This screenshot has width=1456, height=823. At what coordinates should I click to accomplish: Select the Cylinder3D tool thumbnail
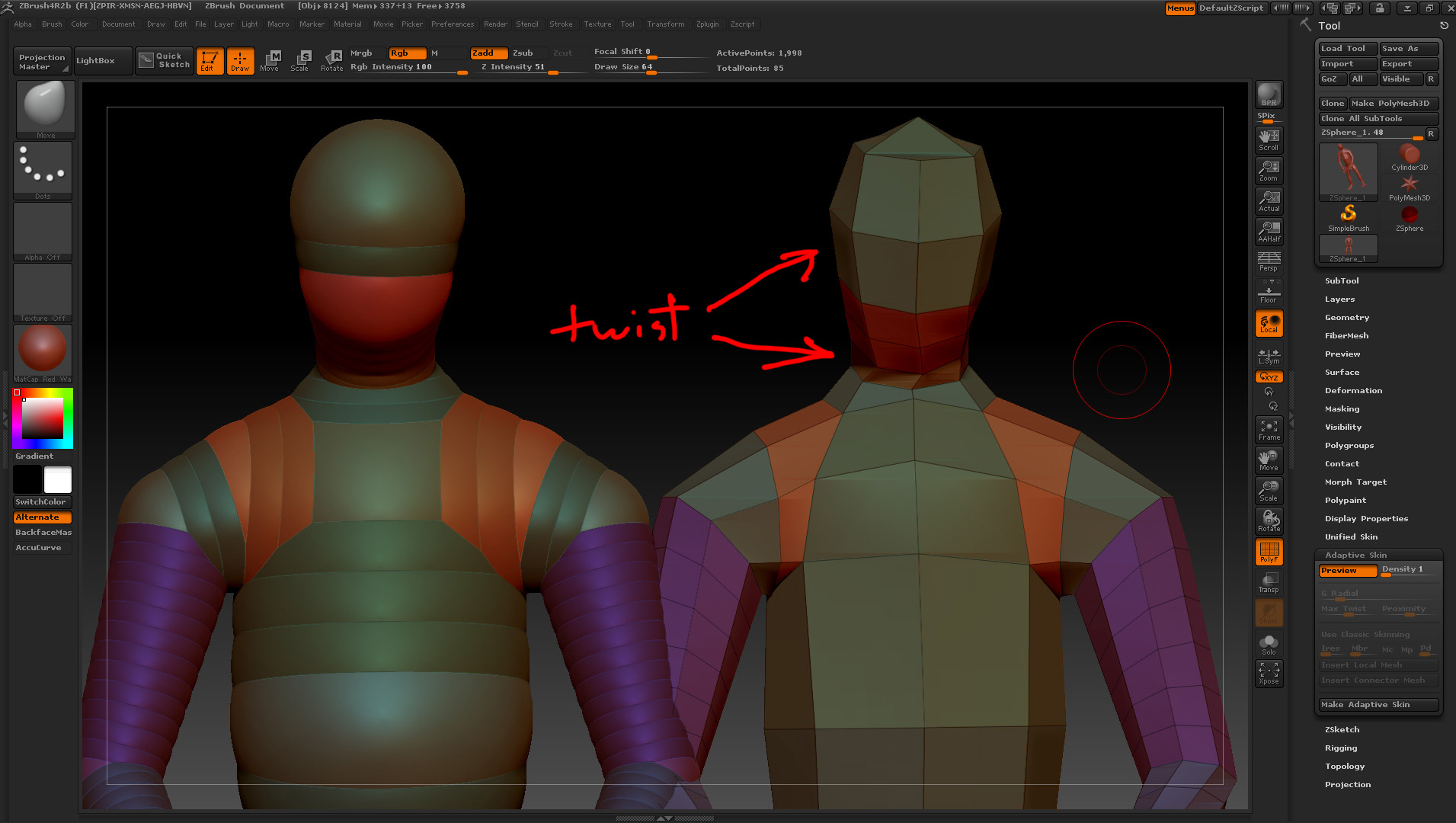click(1409, 158)
